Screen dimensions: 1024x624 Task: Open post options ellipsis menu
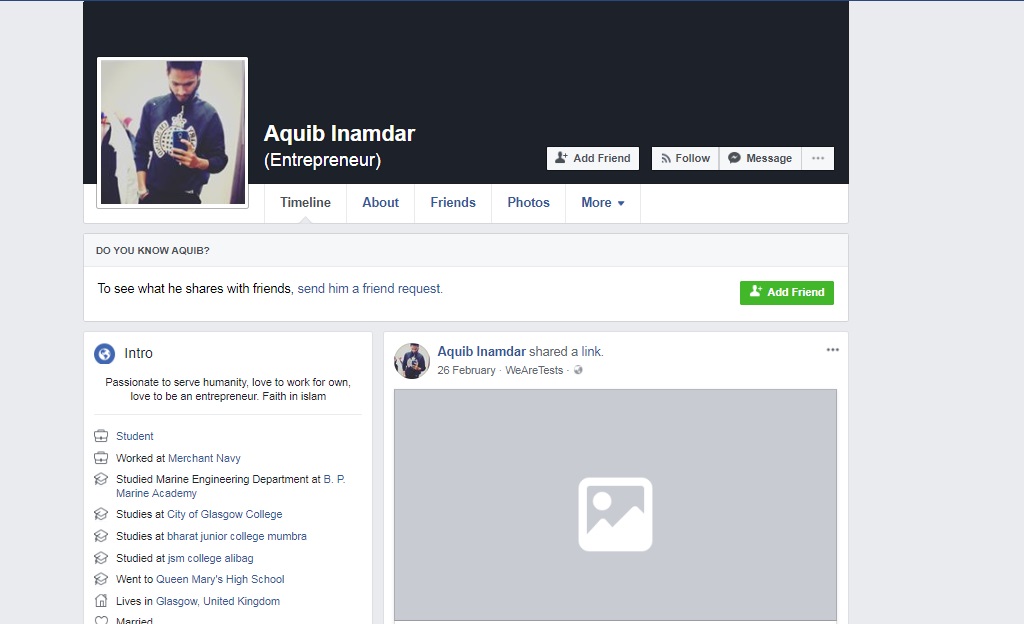click(832, 350)
